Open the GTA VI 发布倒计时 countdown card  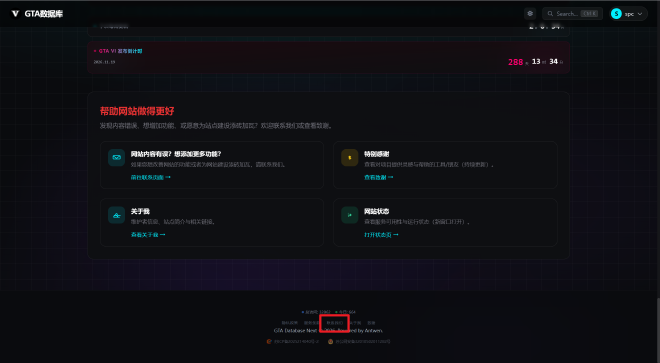328,57
